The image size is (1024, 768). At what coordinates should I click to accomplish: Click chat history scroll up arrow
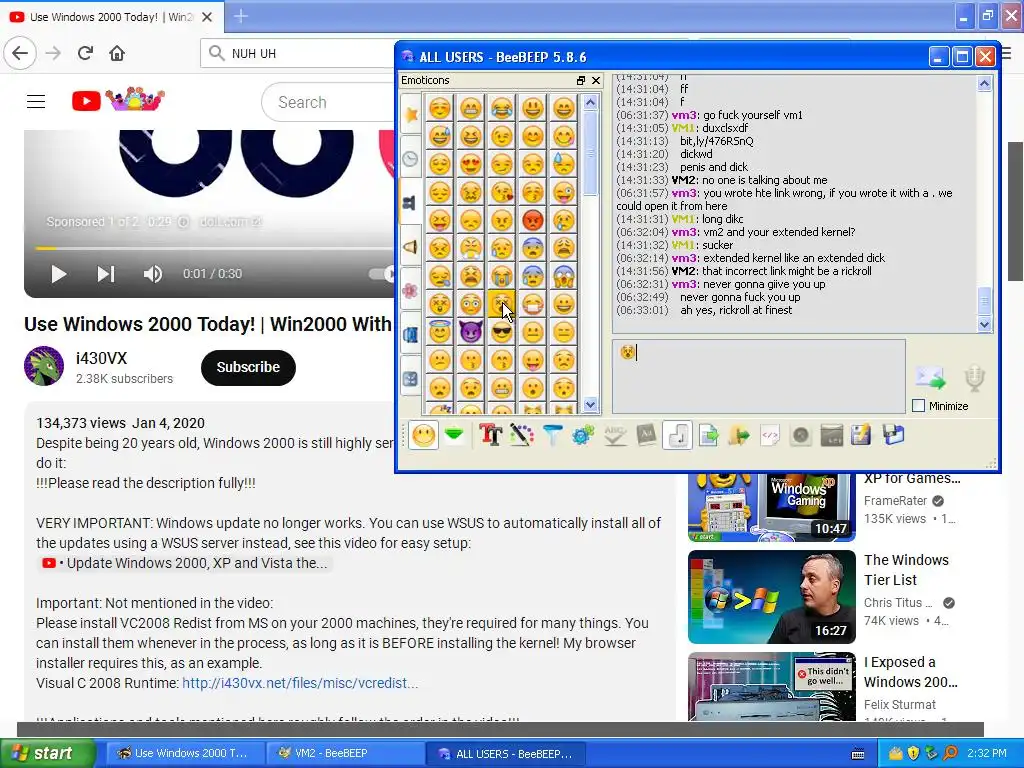pyautogui.click(x=984, y=84)
